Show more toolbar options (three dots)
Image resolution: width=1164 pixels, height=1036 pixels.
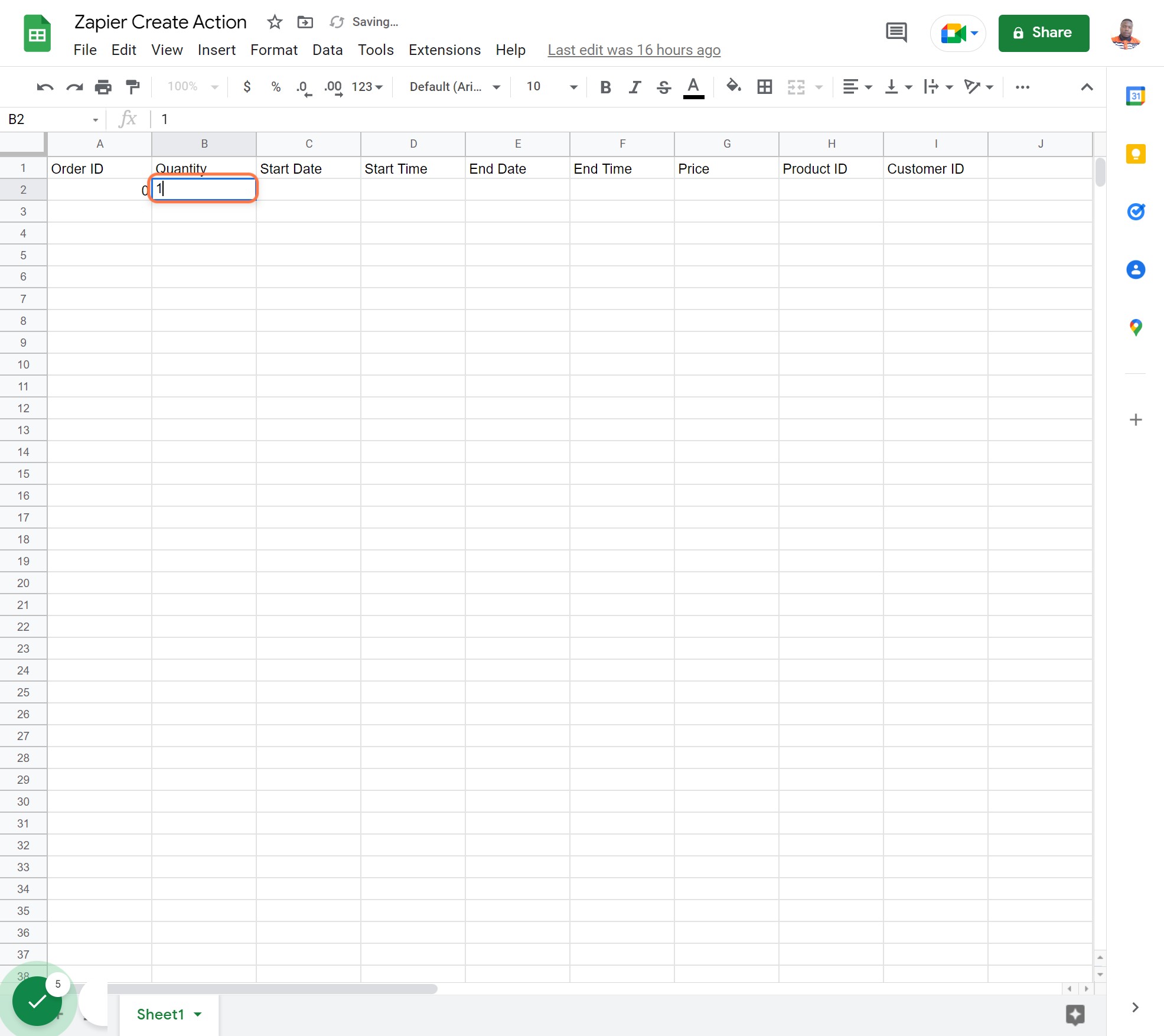[x=1022, y=87]
